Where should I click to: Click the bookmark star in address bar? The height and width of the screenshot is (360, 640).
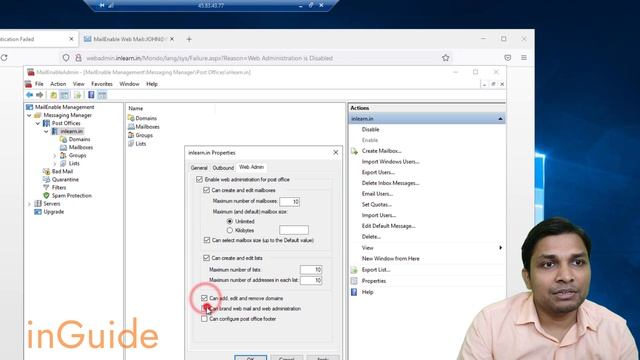coord(445,58)
